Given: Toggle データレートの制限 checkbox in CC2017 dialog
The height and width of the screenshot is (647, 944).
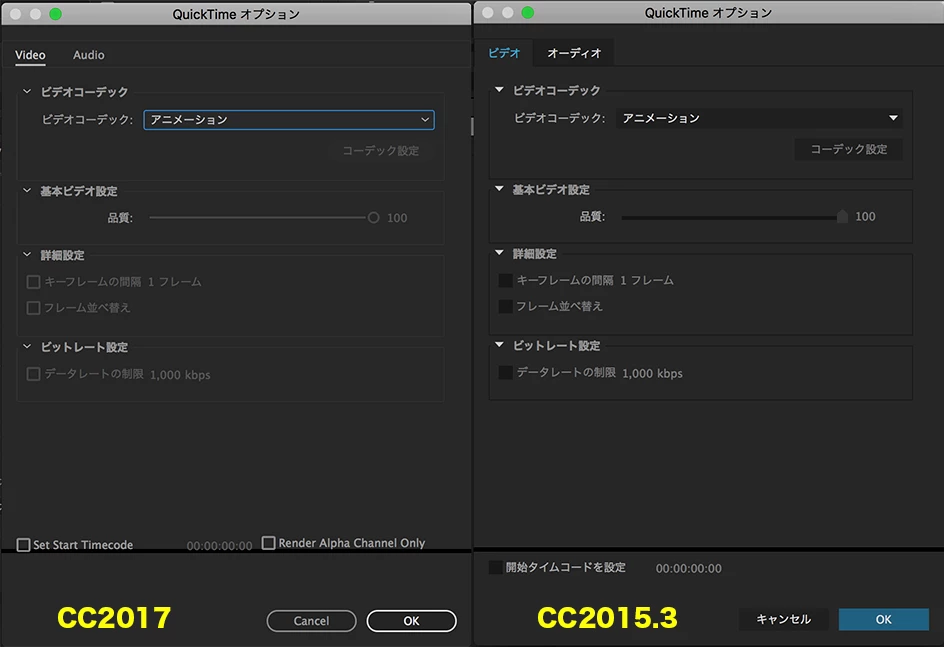Looking at the screenshot, I should [x=34, y=374].
